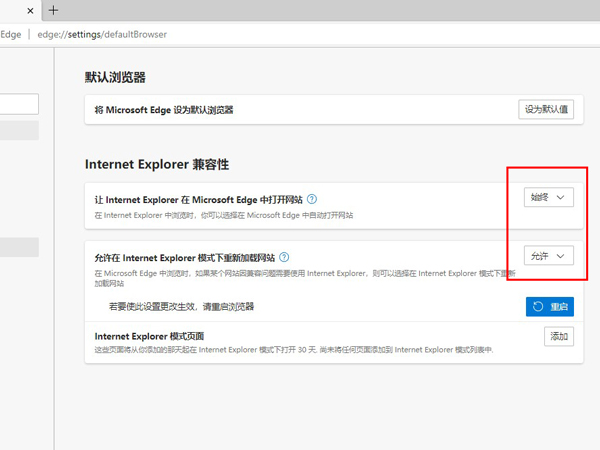Click the blue 重启 button
This screenshot has height=450, width=600.
550,307
